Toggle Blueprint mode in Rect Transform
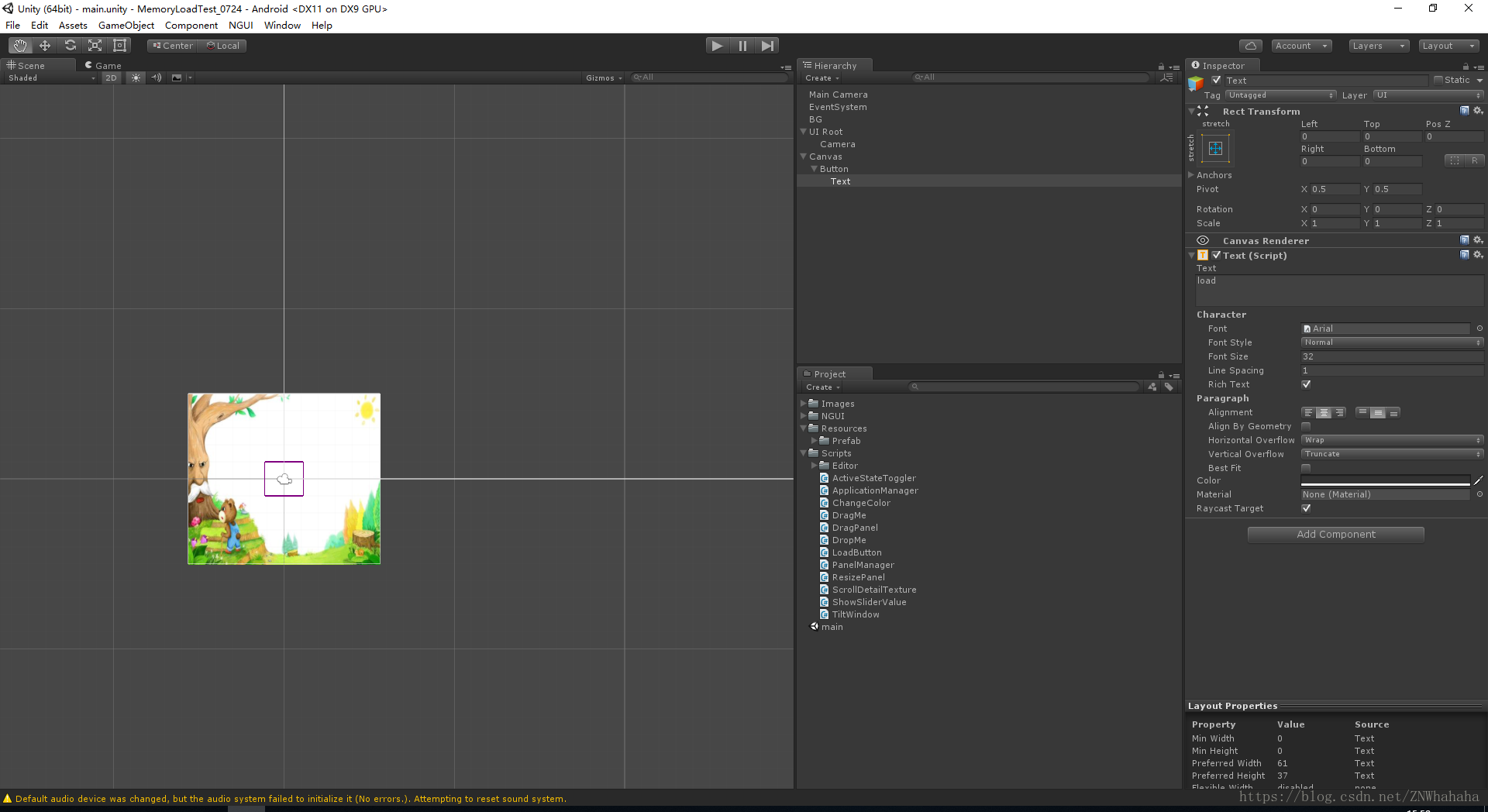1488x812 pixels. 1454,160
